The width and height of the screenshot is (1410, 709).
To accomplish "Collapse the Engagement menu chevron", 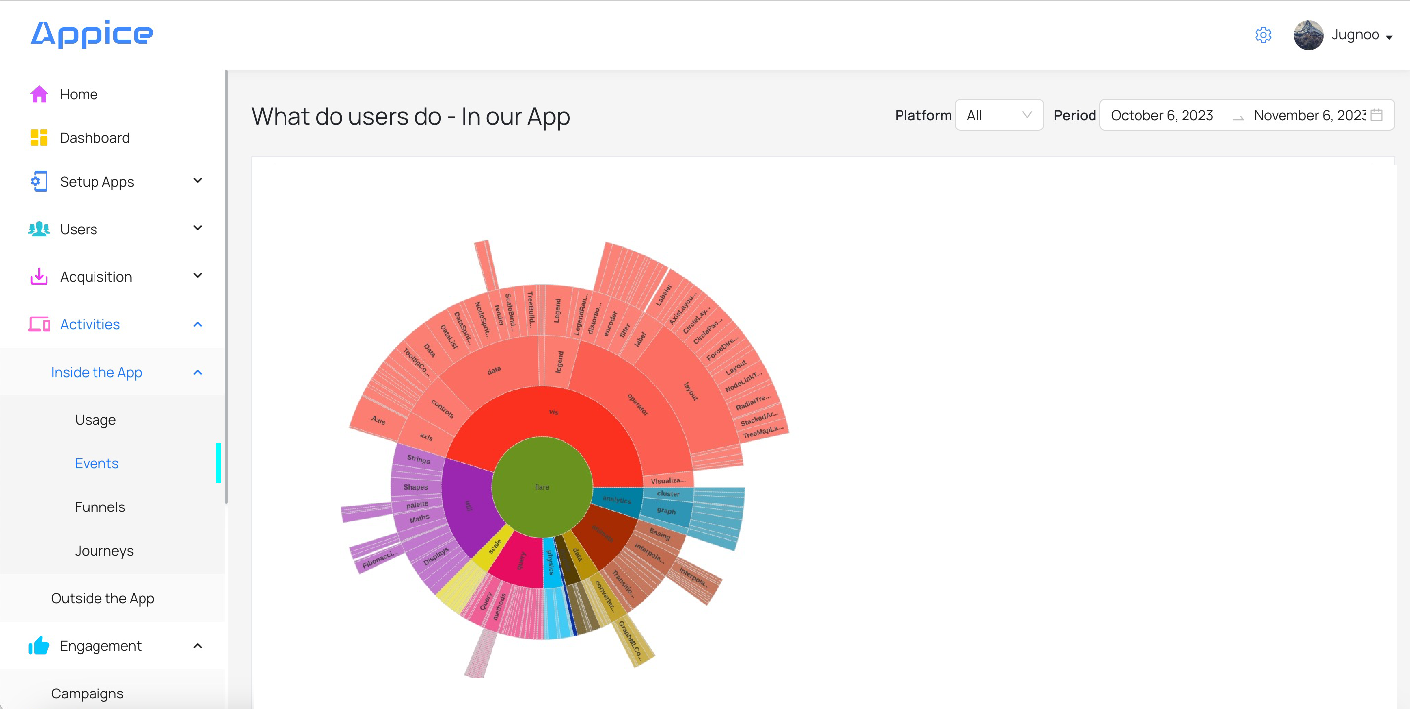I will point(198,646).
